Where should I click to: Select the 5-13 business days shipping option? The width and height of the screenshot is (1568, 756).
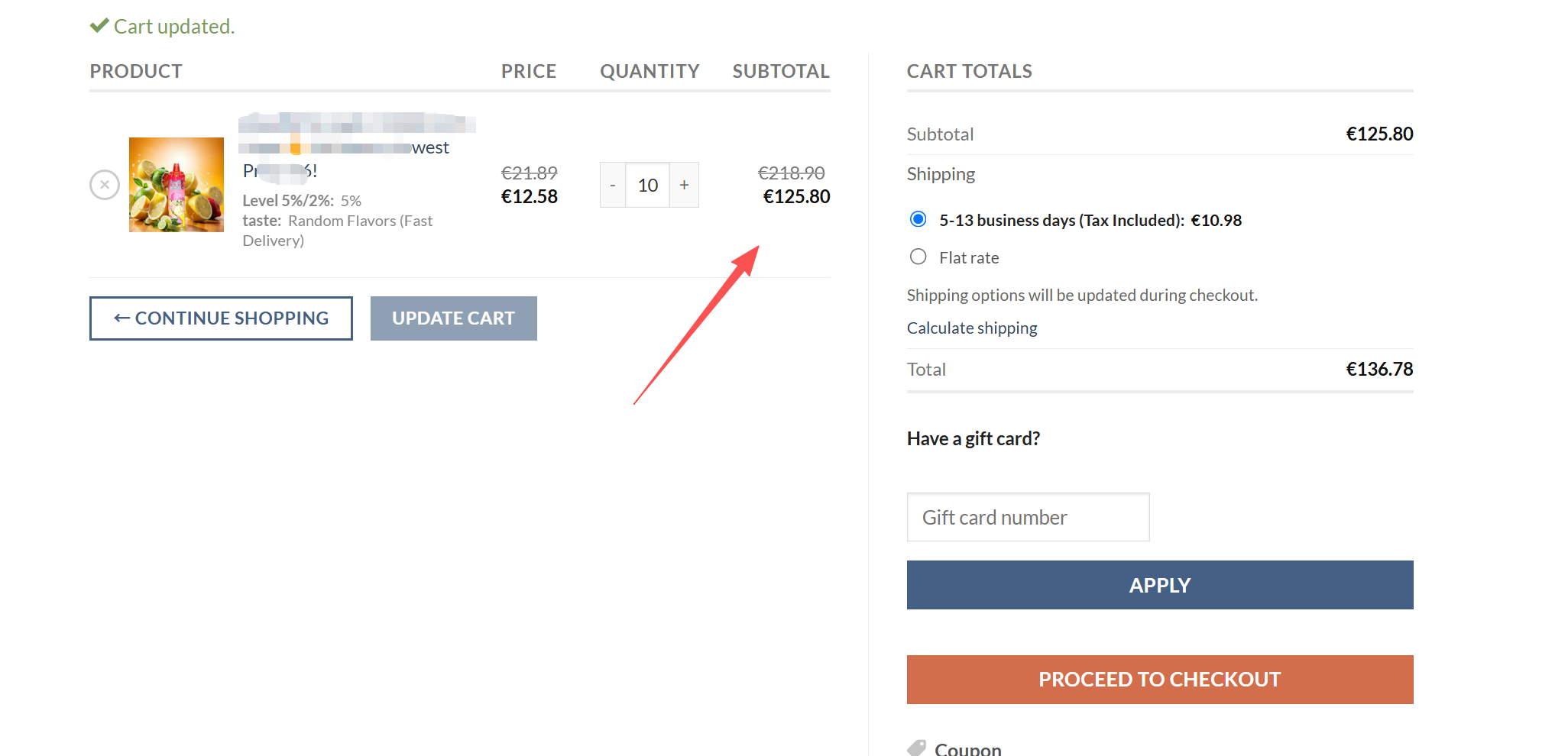tap(918, 219)
